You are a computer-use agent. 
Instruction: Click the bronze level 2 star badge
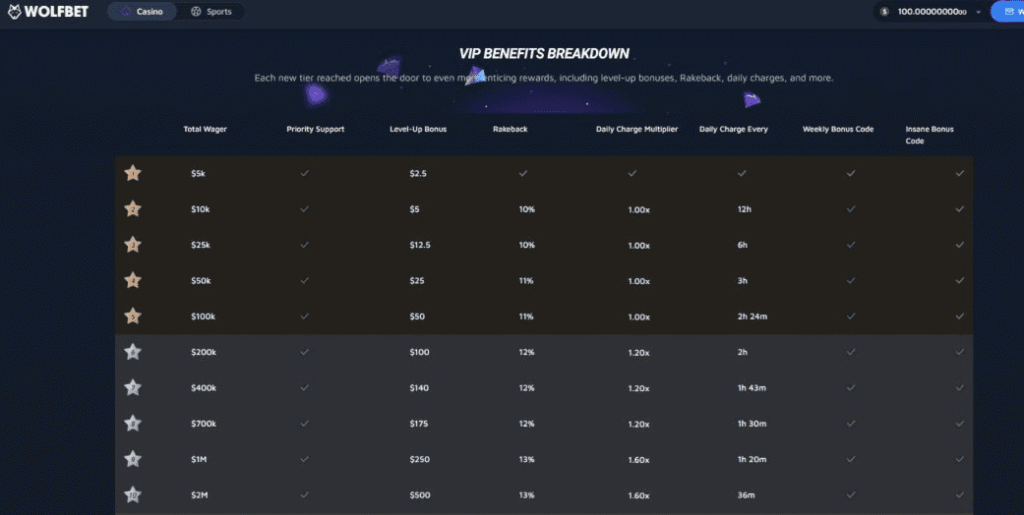pos(132,209)
